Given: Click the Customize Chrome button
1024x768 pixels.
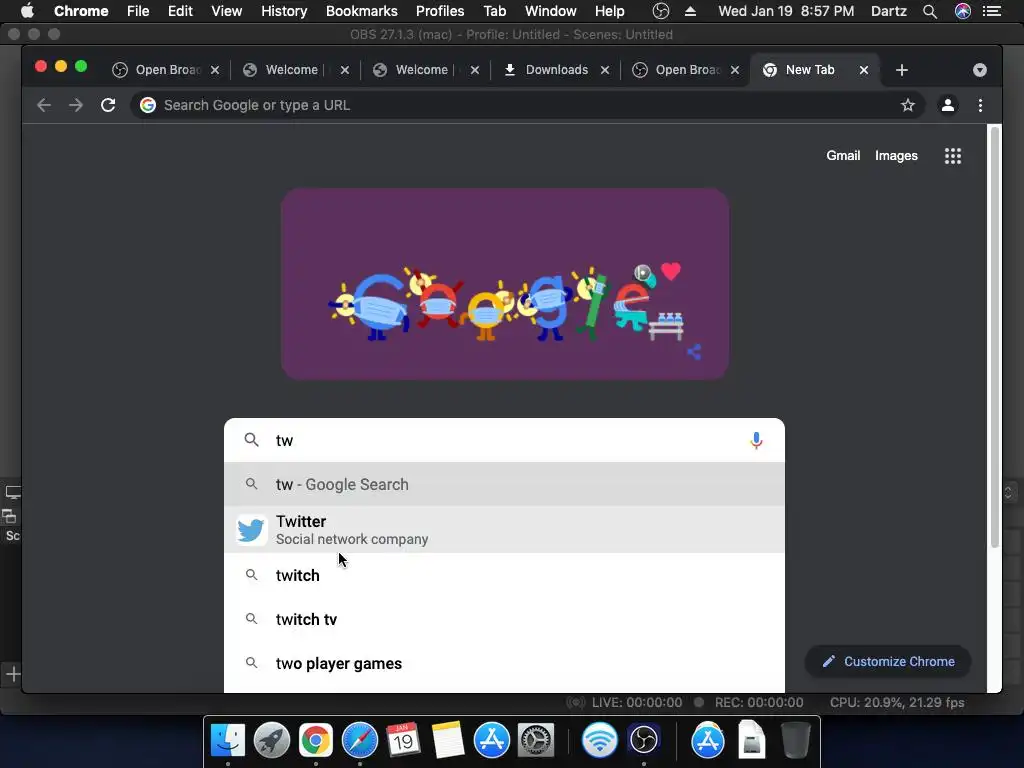Looking at the screenshot, I should pos(888,662).
